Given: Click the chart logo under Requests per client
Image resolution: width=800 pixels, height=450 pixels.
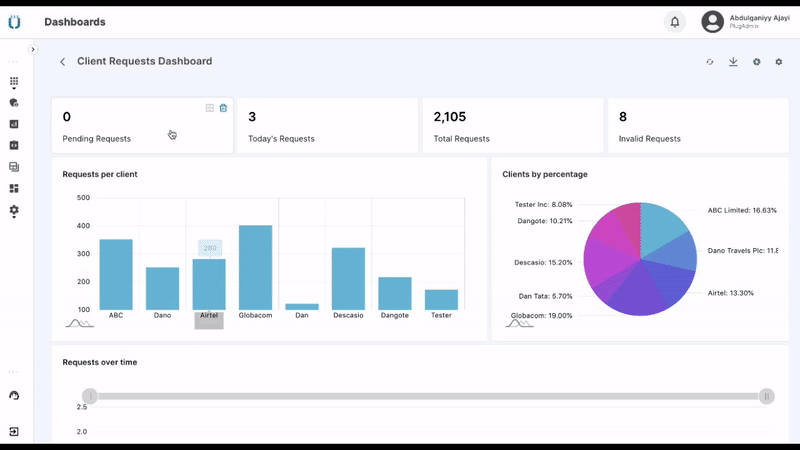Looking at the screenshot, I should pyautogui.click(x=80, y=323).
